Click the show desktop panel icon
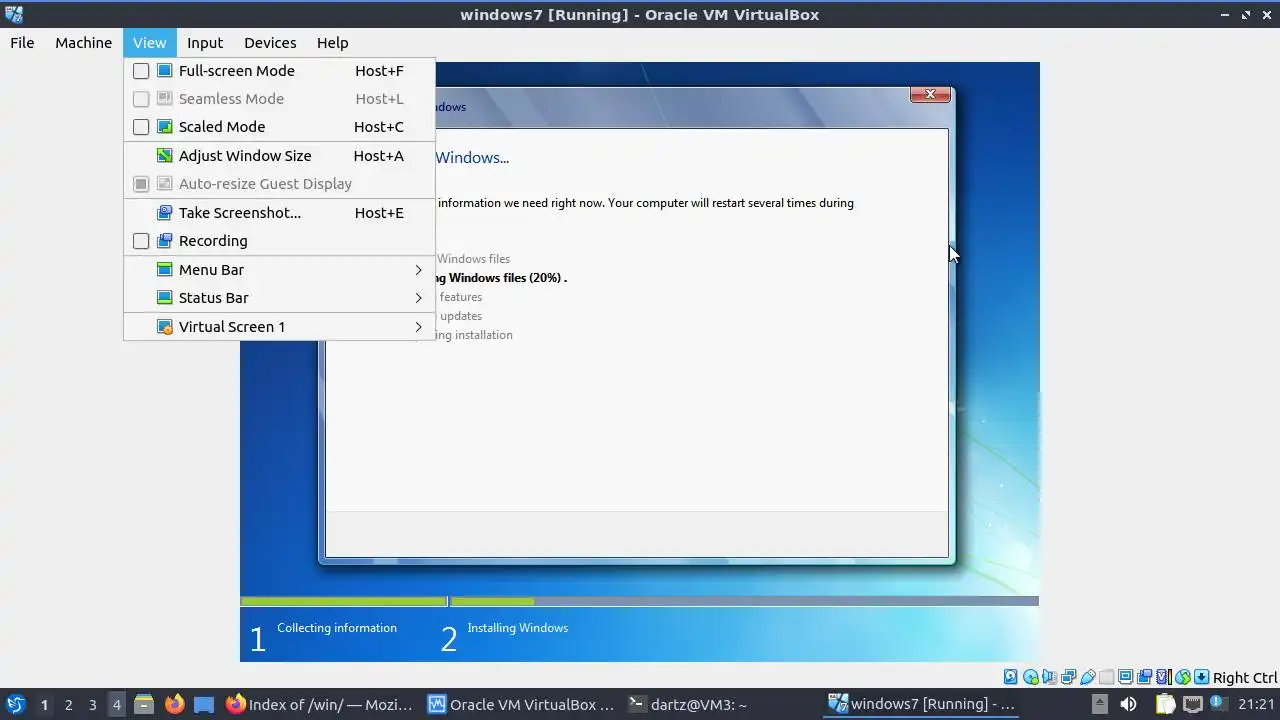The width and height of the screenshot is (1280, 720). [204, 704]
